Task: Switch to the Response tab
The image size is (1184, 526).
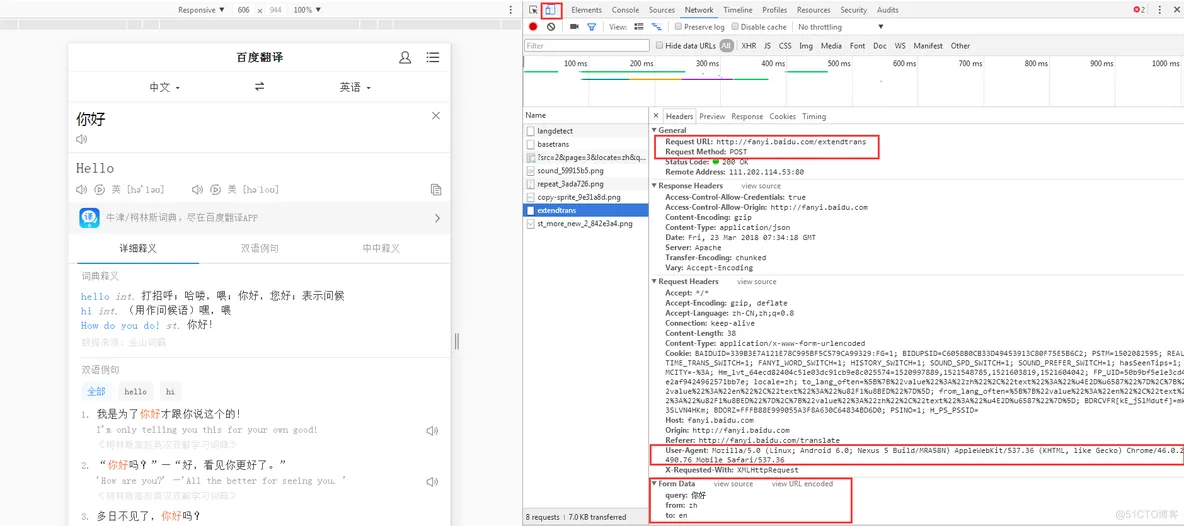Action: coord(747,116)
